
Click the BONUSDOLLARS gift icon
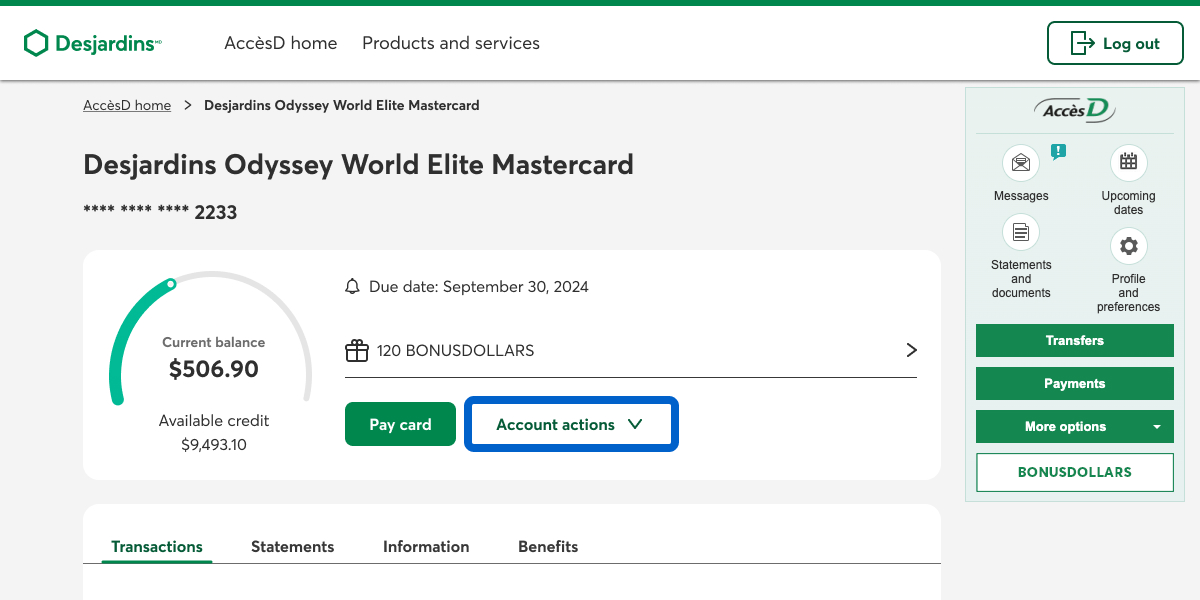point(357,351)
